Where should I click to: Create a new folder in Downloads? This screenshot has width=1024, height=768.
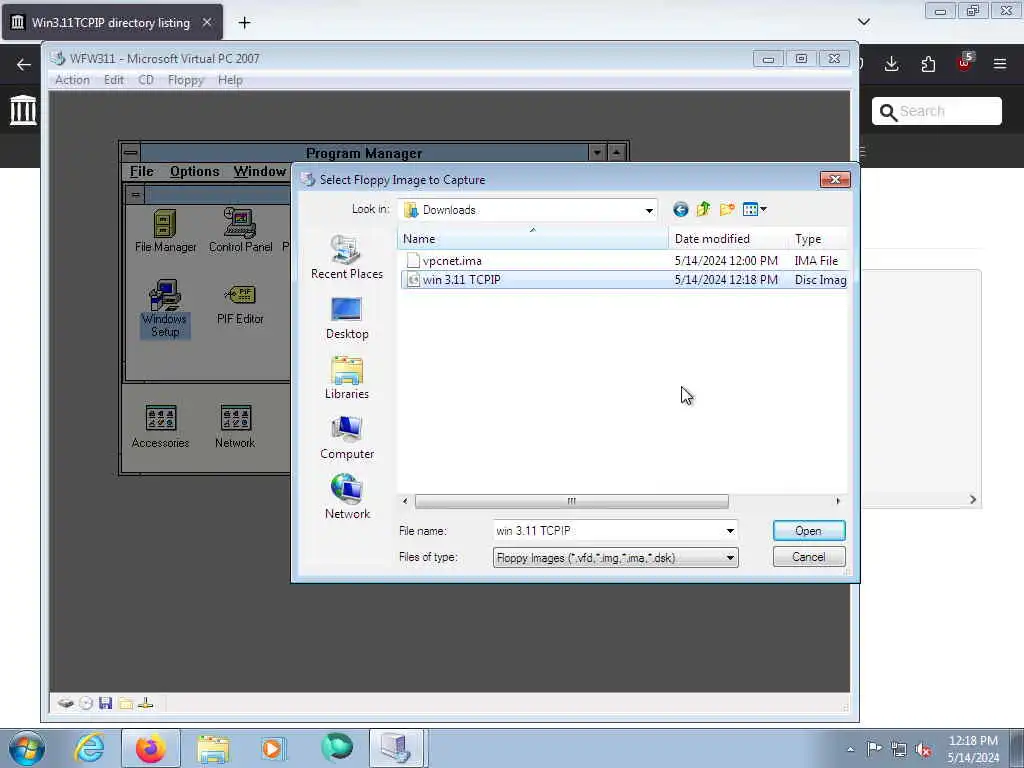coord(727,210)
